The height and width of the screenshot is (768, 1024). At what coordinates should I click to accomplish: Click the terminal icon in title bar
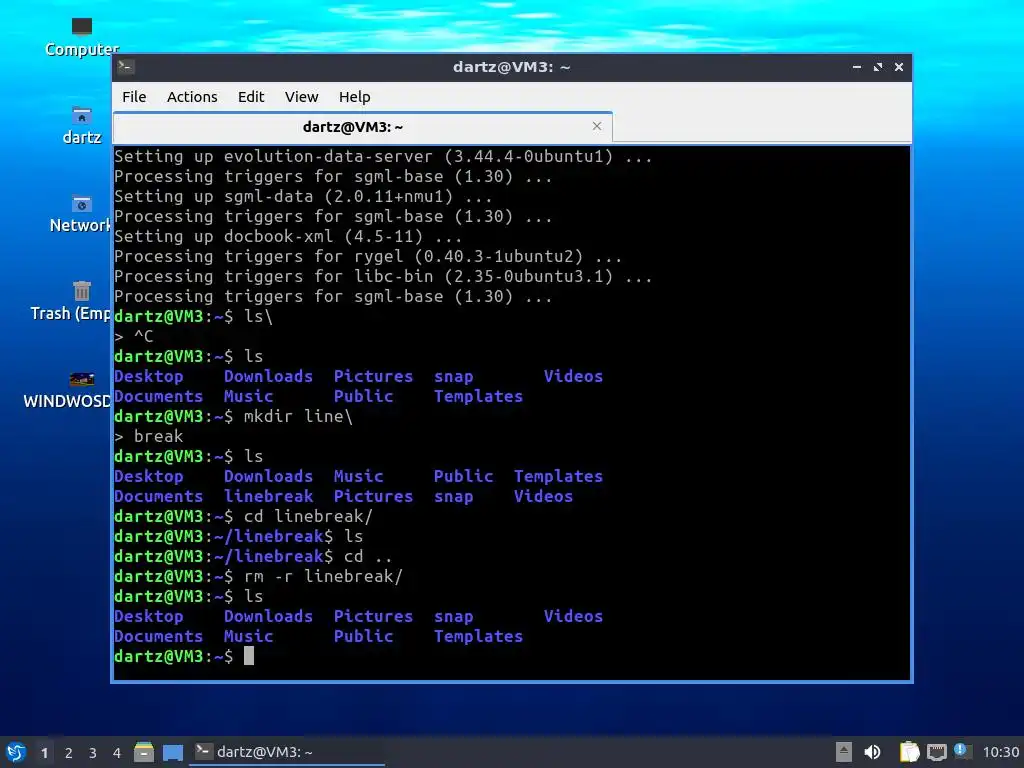(126, 67)
